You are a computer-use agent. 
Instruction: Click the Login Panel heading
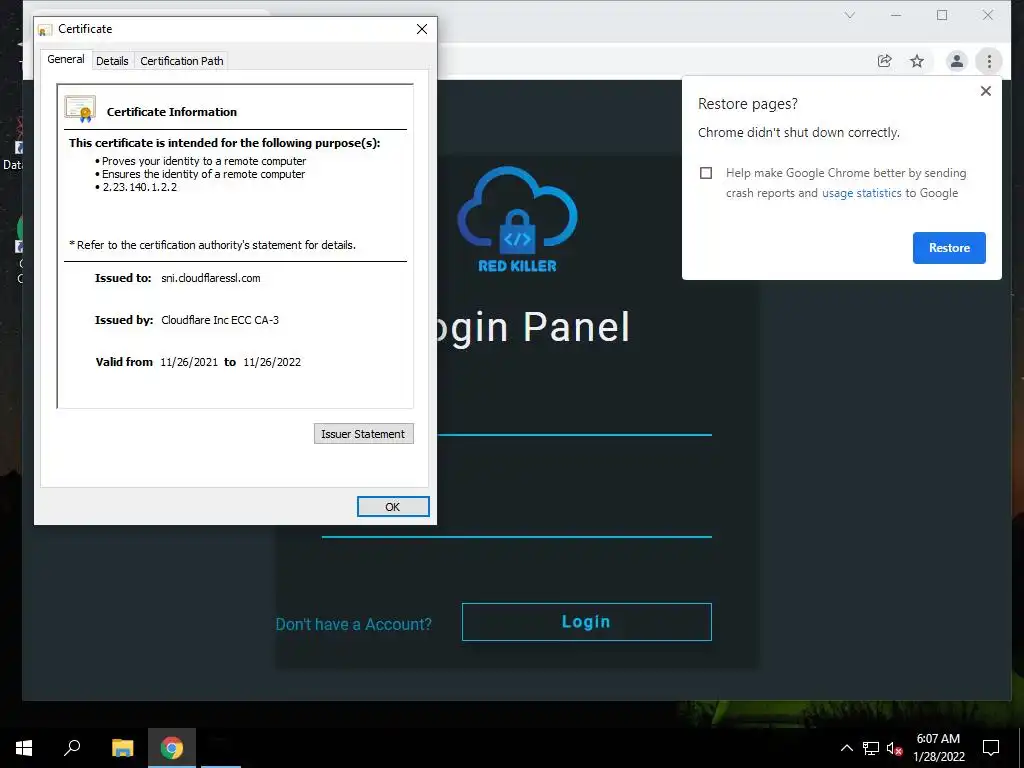pos(532,328)
